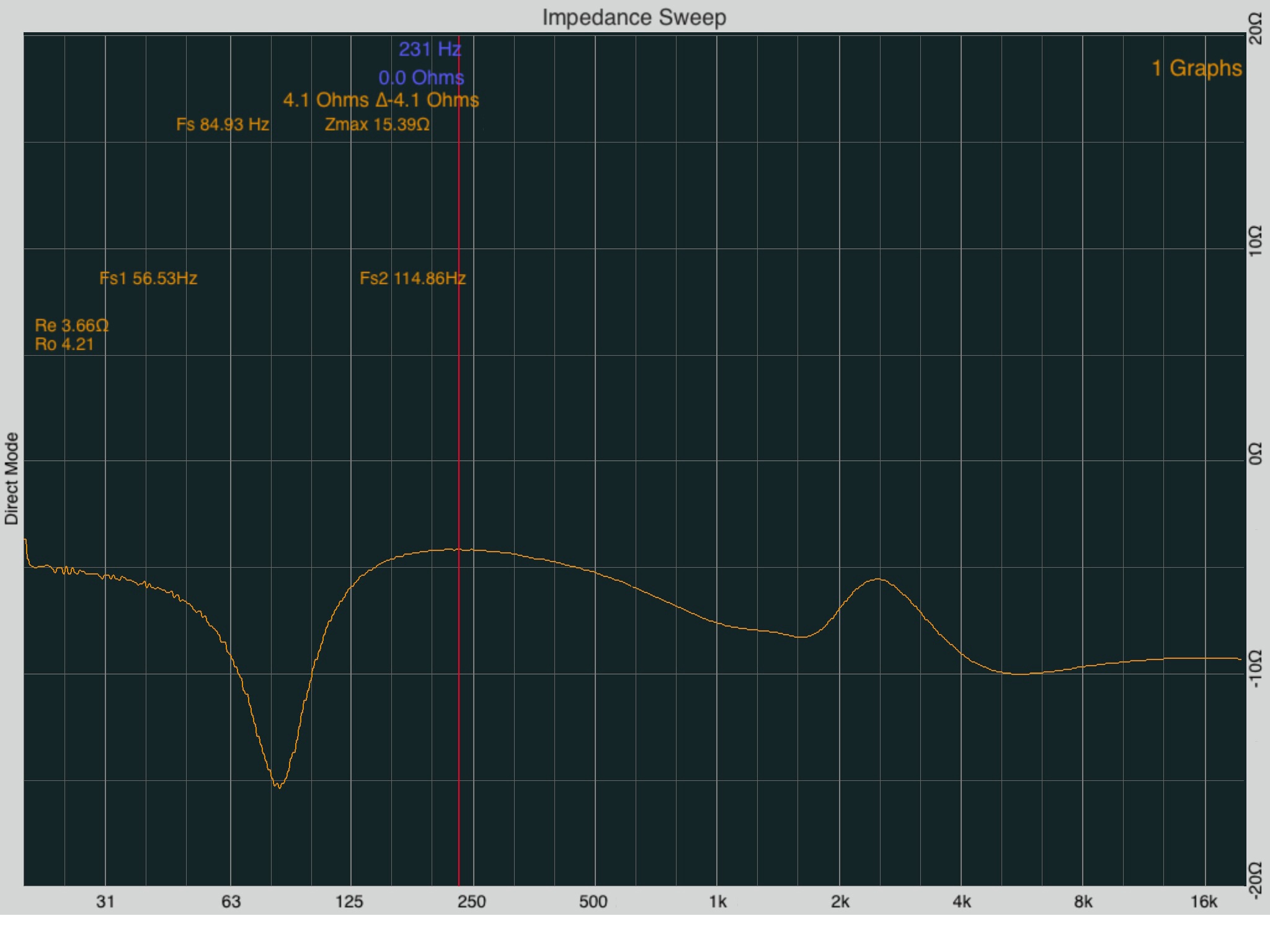Click the 1k frequency axis label

point(717,902)
